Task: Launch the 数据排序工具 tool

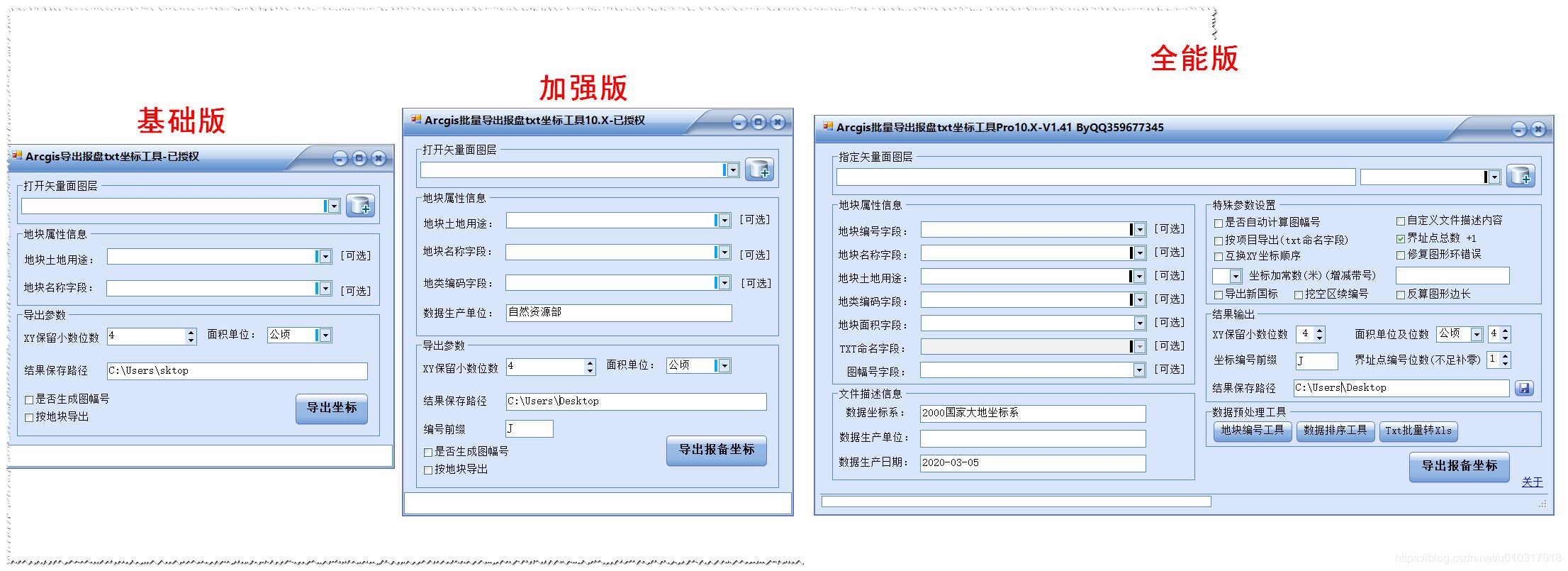Action: pyautogui.click(x=1335, y=431)
